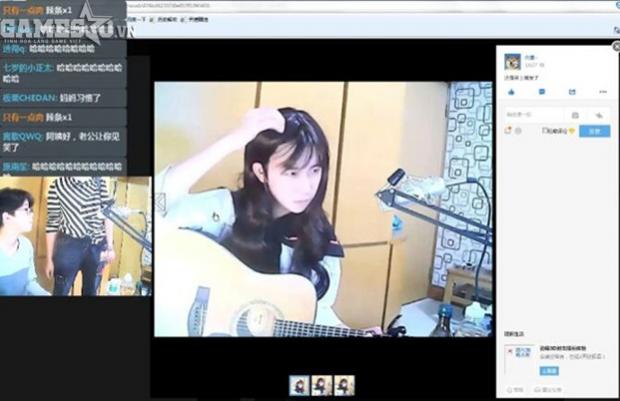
Task: Click the image attach icon beside comment box
Action: [x=575, y=115]
